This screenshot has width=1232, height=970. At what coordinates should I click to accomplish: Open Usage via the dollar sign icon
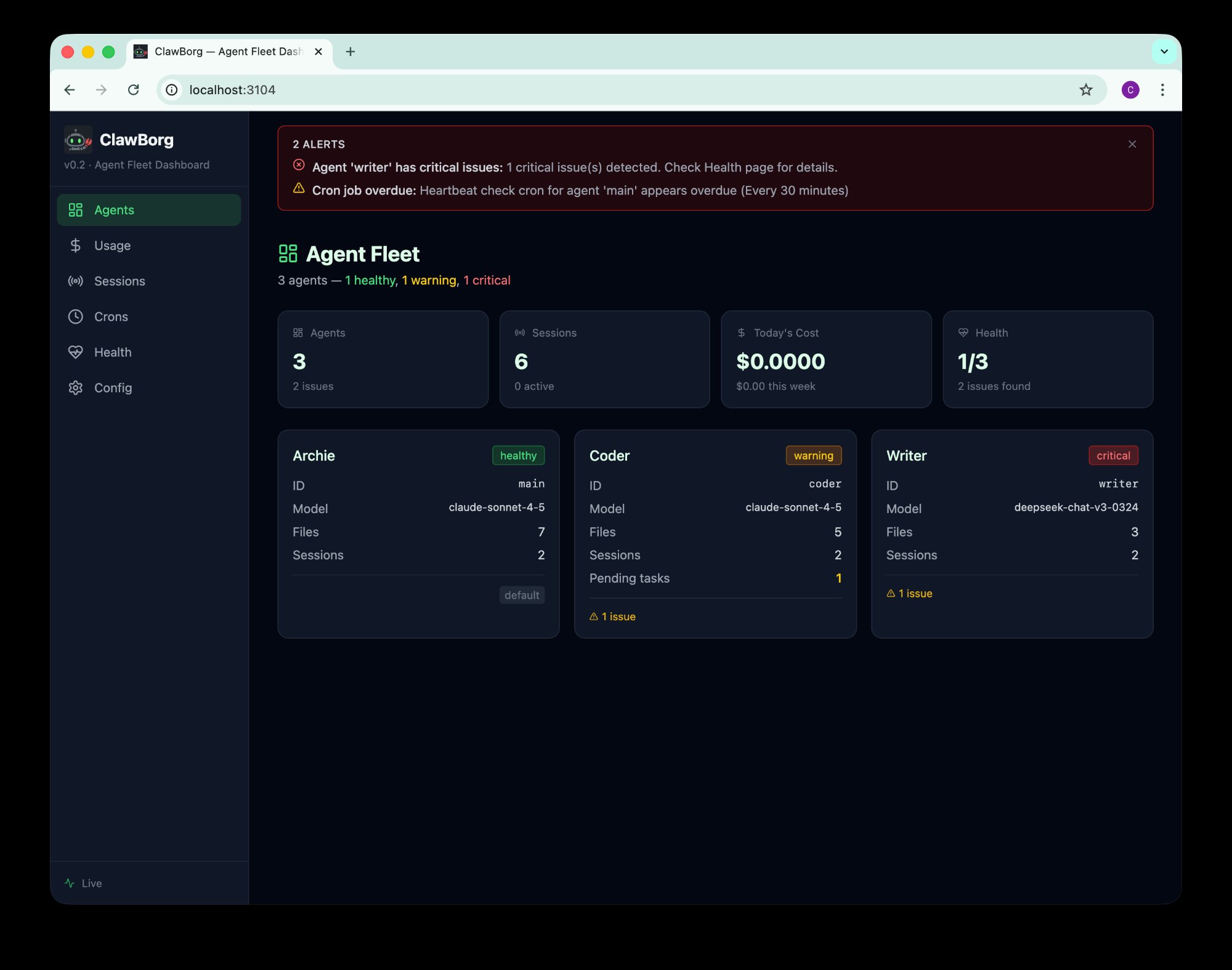point(75,245)
